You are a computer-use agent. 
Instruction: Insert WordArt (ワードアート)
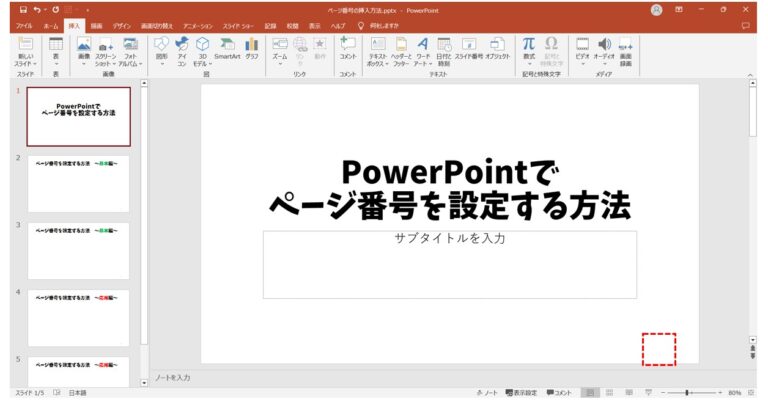(423, 51)
